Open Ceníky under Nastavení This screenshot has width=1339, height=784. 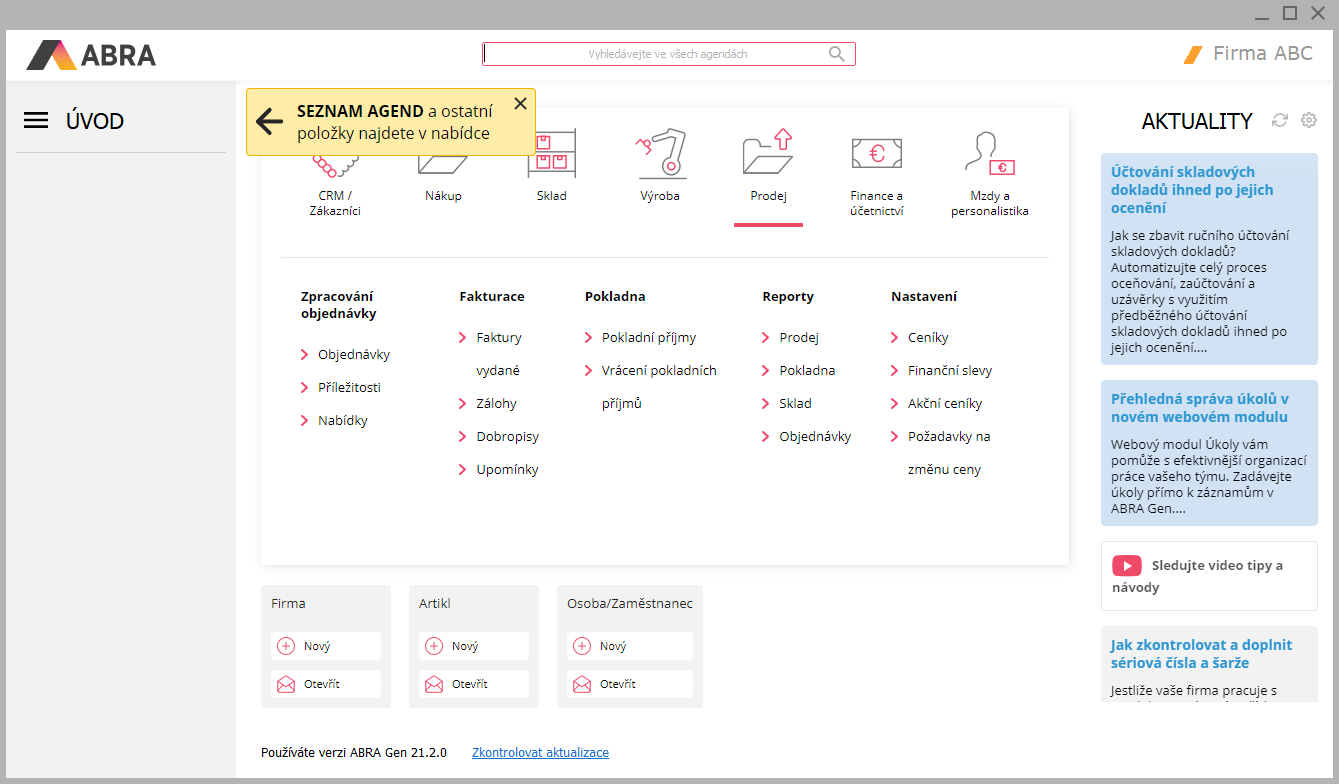tap(927, 338)
